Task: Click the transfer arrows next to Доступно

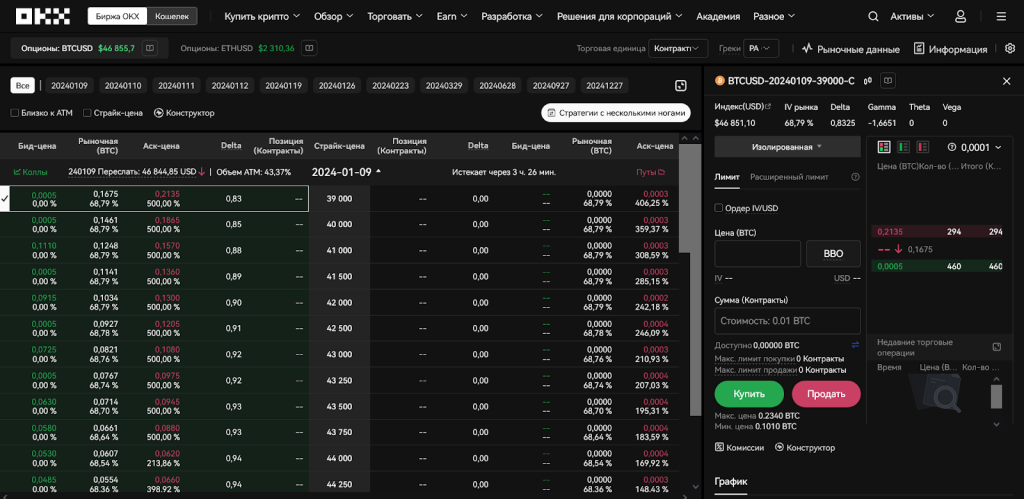Action: point(855,345)
